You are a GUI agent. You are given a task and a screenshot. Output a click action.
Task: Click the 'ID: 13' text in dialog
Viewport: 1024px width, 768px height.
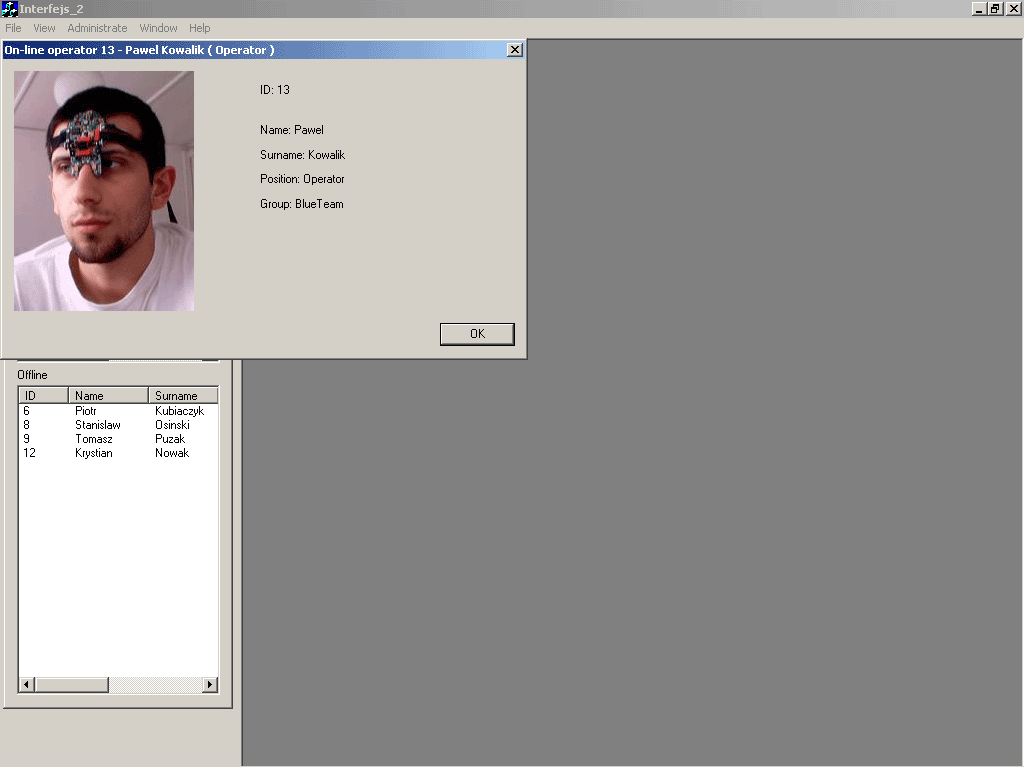(x=275, y=90)
